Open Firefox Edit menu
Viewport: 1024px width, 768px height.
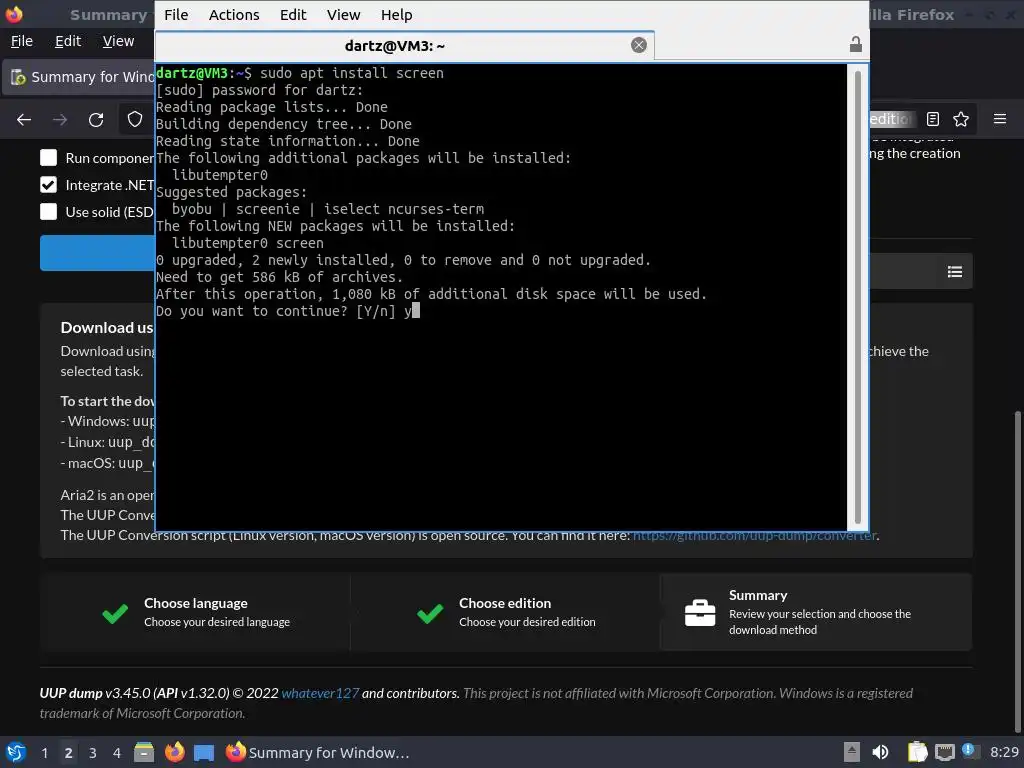68,41
